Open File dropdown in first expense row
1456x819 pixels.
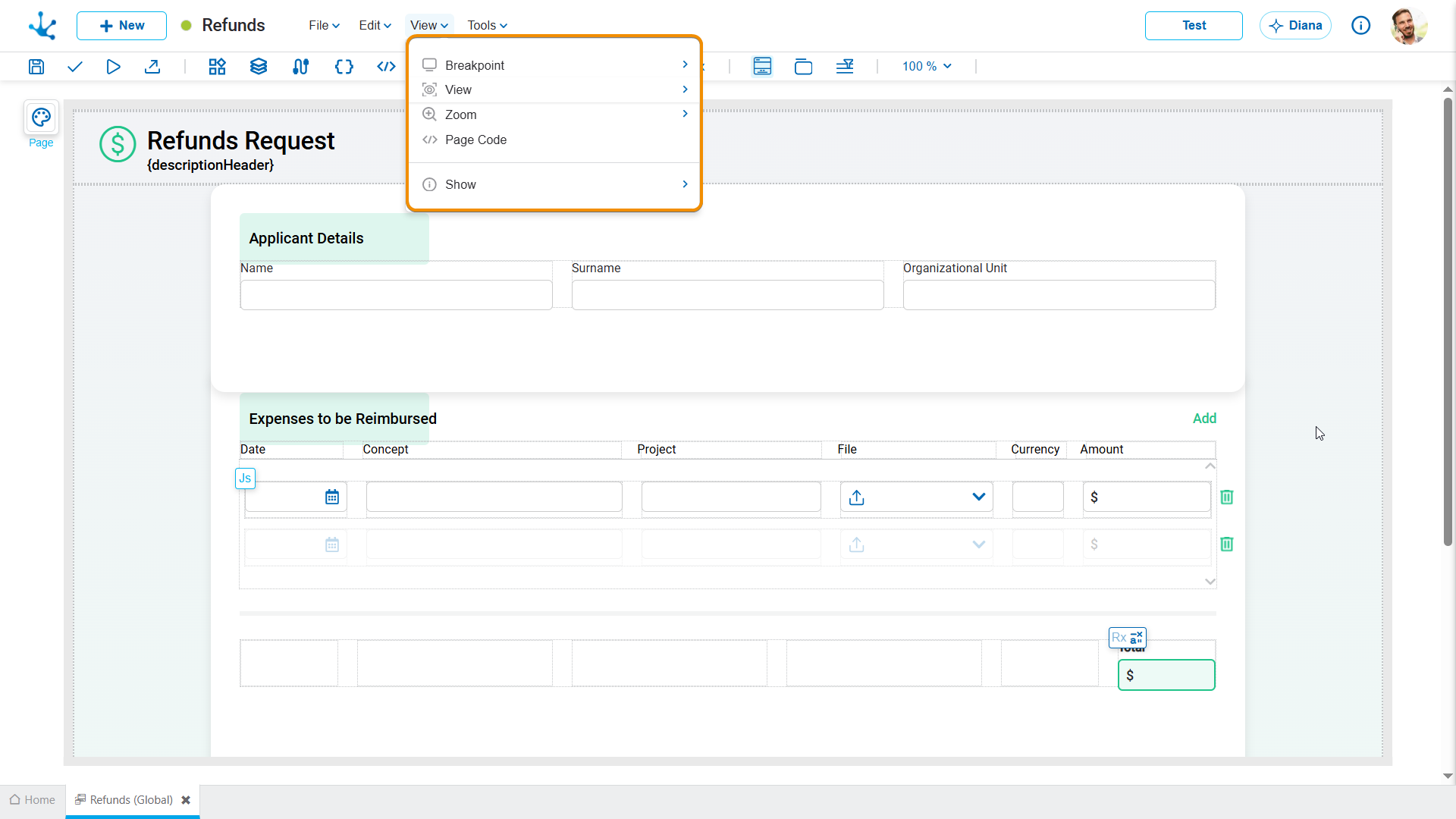point(978,497)
